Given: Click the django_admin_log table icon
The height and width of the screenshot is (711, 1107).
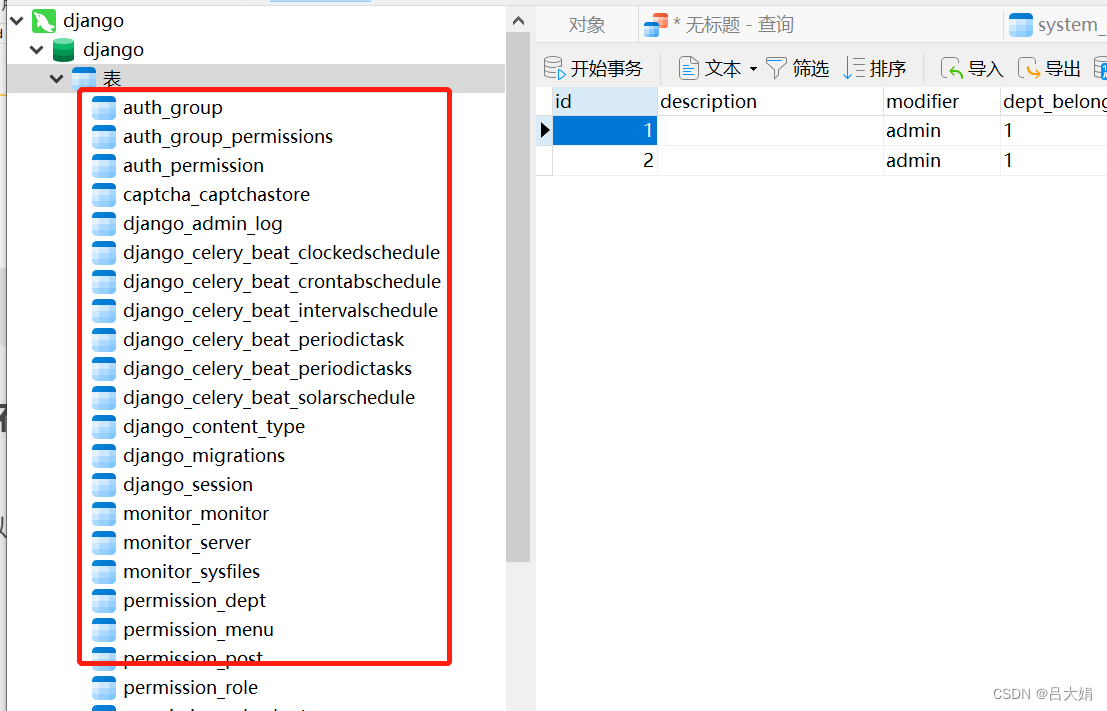Looking at the screenshot, I should pyautogui.click(x=104, y=224).
